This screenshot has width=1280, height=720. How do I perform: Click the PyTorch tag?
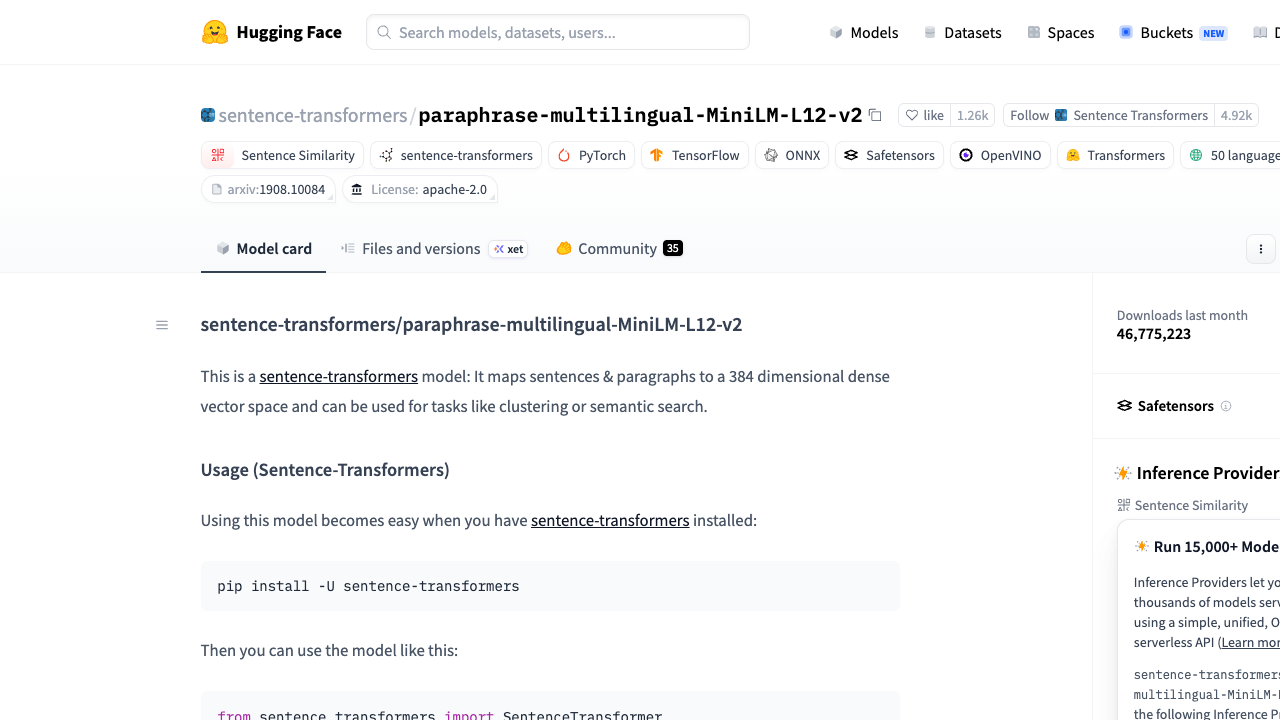tap(592, 155)
